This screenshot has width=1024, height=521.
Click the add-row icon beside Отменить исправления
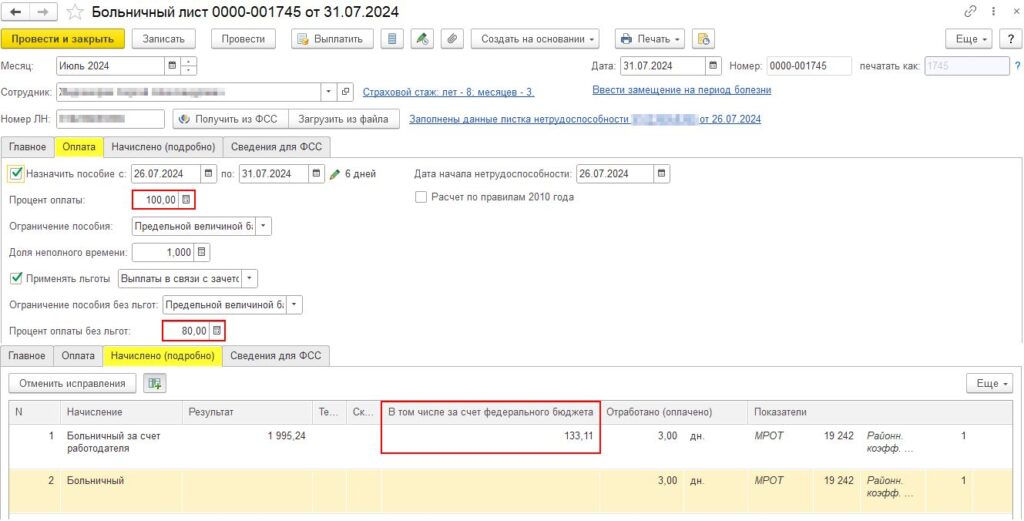coord(155,383)
